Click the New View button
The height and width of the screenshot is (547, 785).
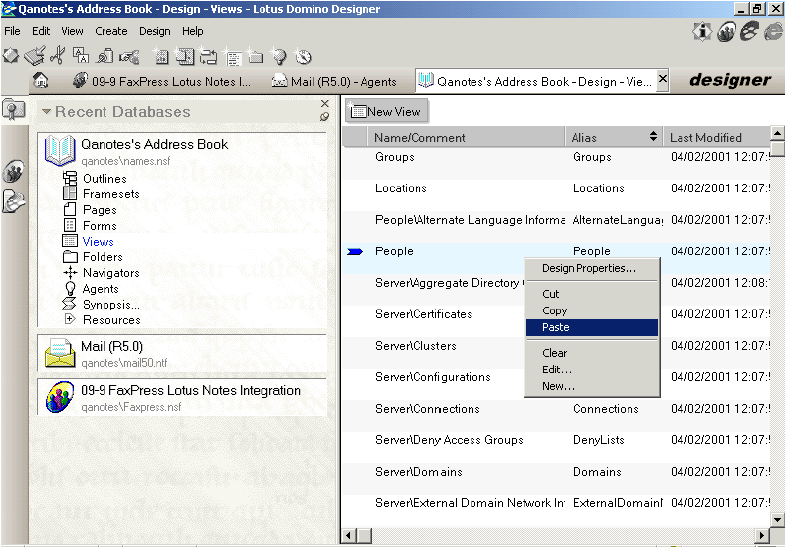coord(386,111)
